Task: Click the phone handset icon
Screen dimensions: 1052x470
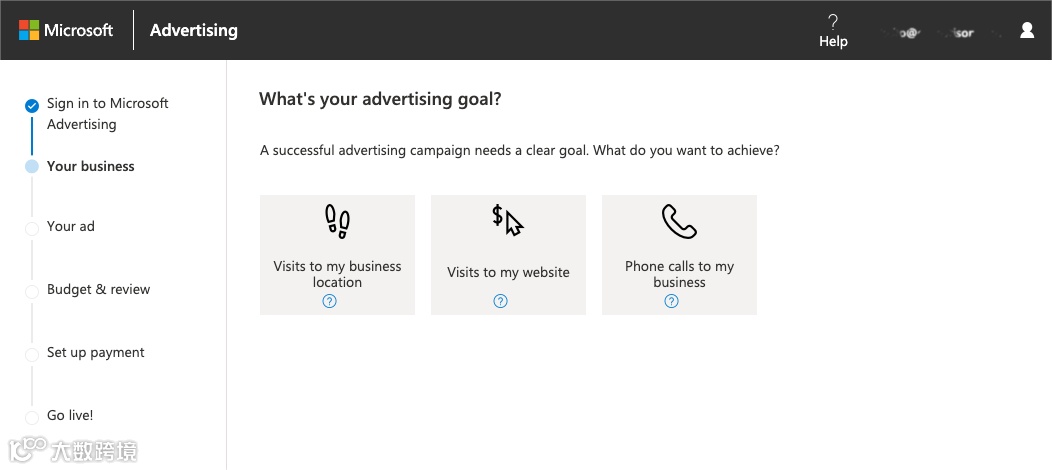Action: click(679, 222)
